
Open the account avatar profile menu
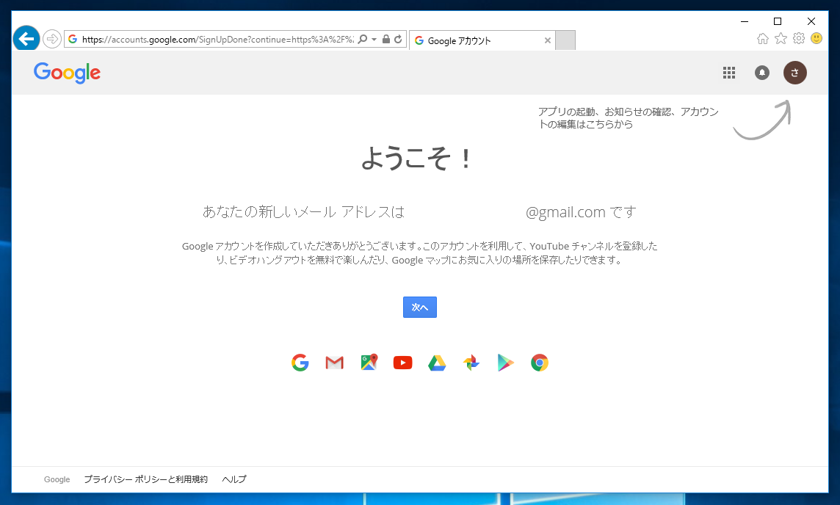pos(795,72)
